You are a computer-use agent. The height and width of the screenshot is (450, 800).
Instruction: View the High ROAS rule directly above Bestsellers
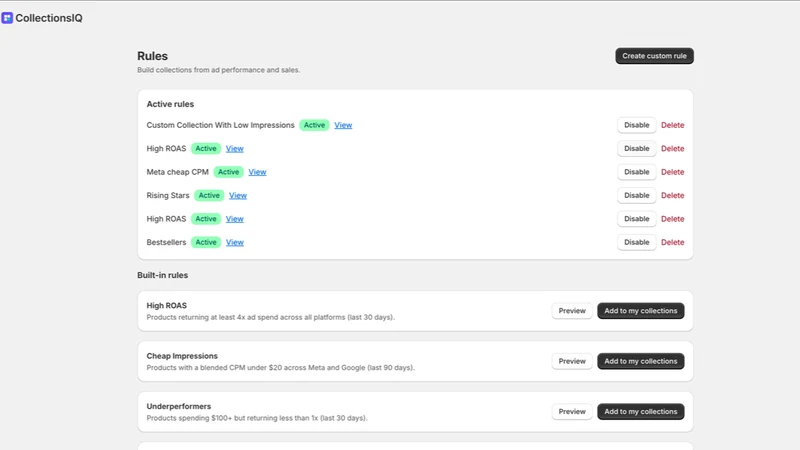pos(235,219)
